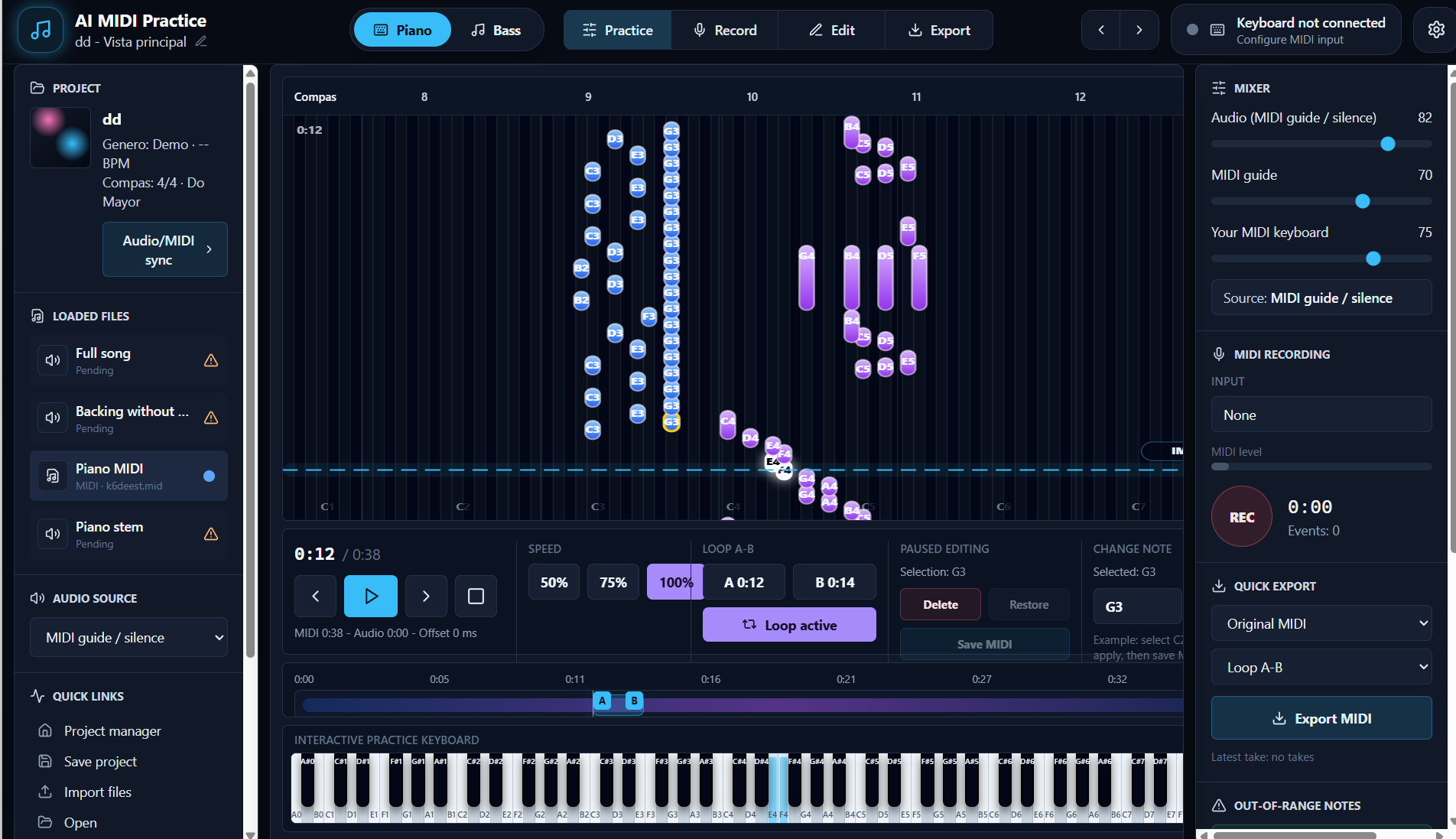Click the Backing without warning triangle
The image size is (1456, 839).
tap(211, 418)
